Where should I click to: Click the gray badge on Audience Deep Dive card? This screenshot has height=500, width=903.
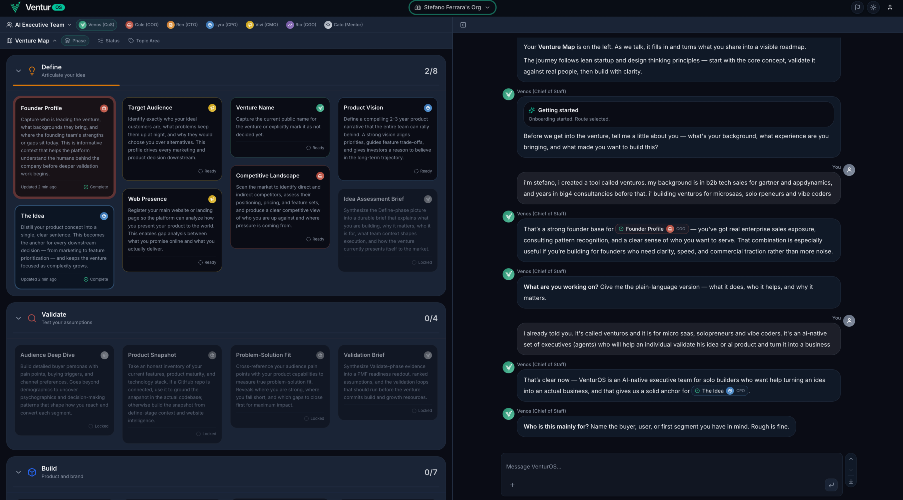[x=104, y=355]
